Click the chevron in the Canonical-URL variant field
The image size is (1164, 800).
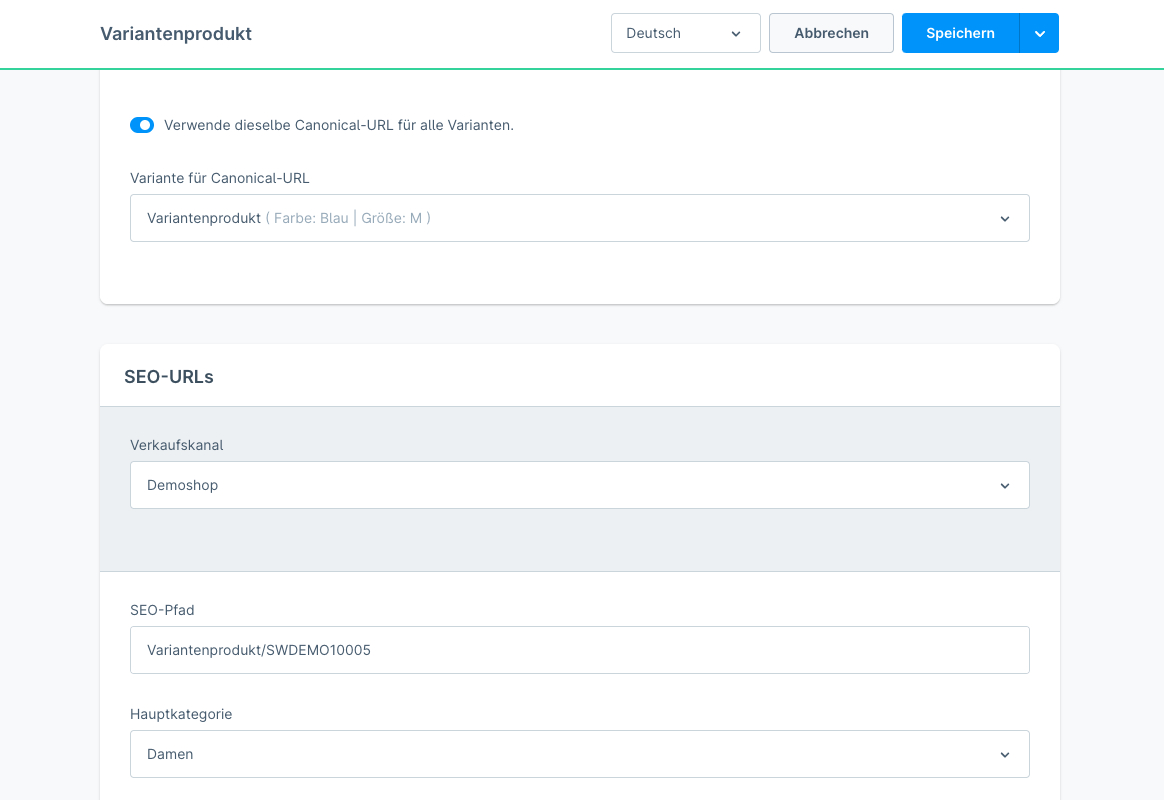[x=1005, y=219]
